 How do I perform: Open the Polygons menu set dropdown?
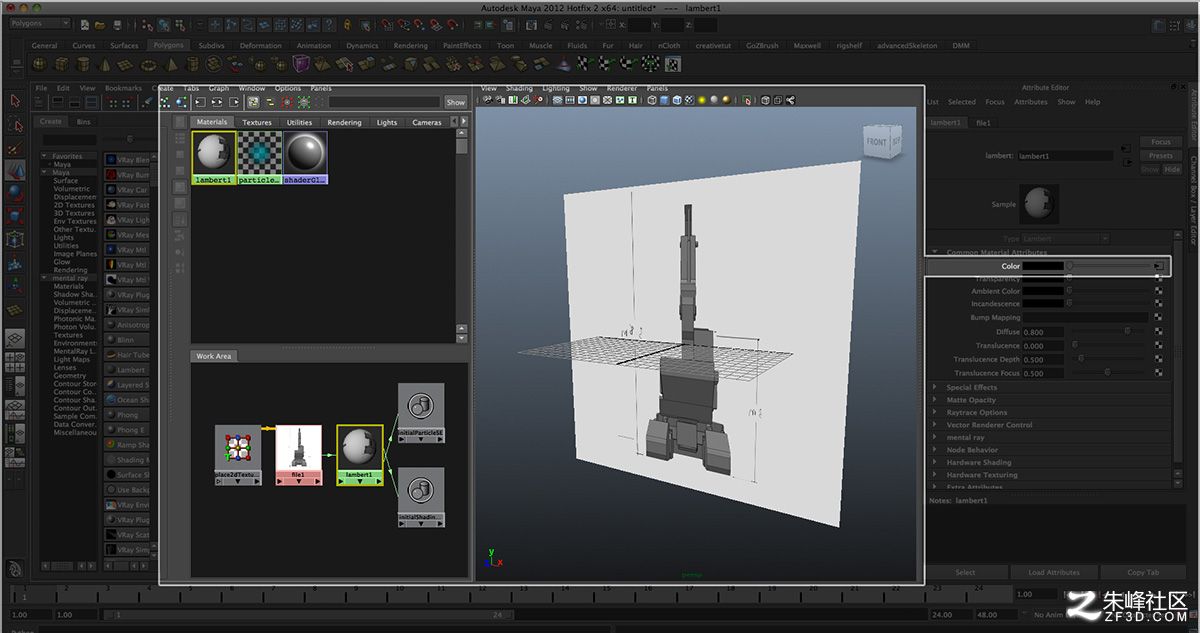40,23
